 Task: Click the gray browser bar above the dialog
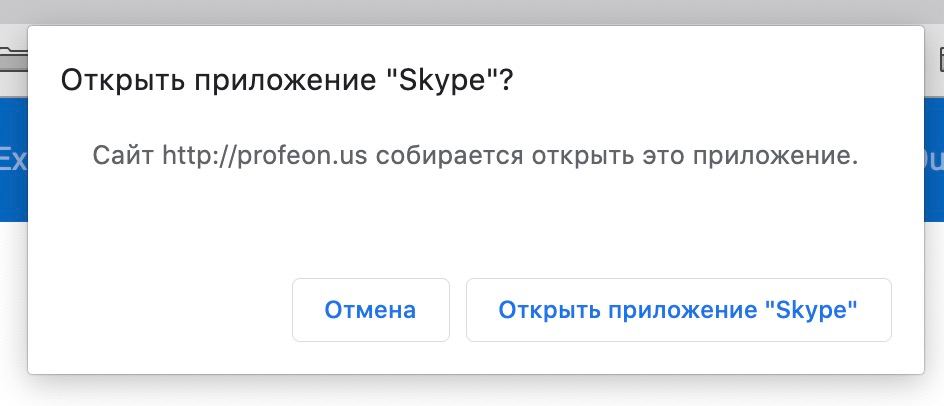470,10
